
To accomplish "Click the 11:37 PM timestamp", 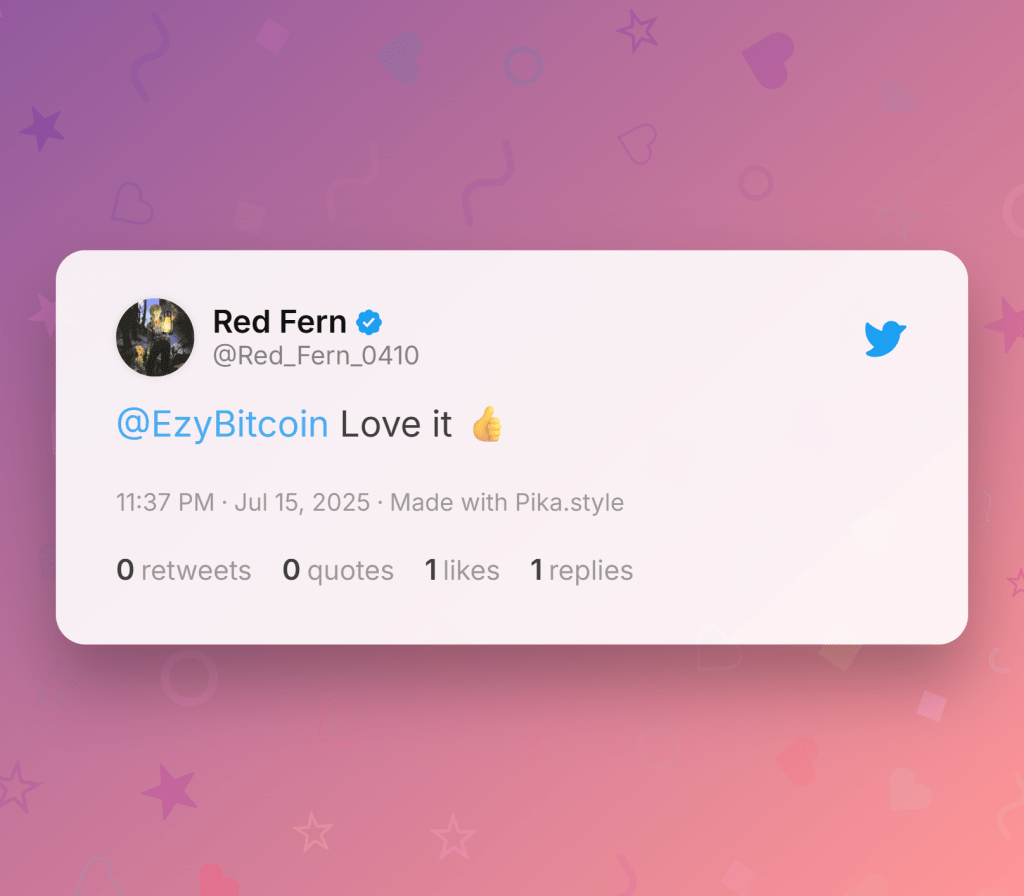I will [165, 502].
